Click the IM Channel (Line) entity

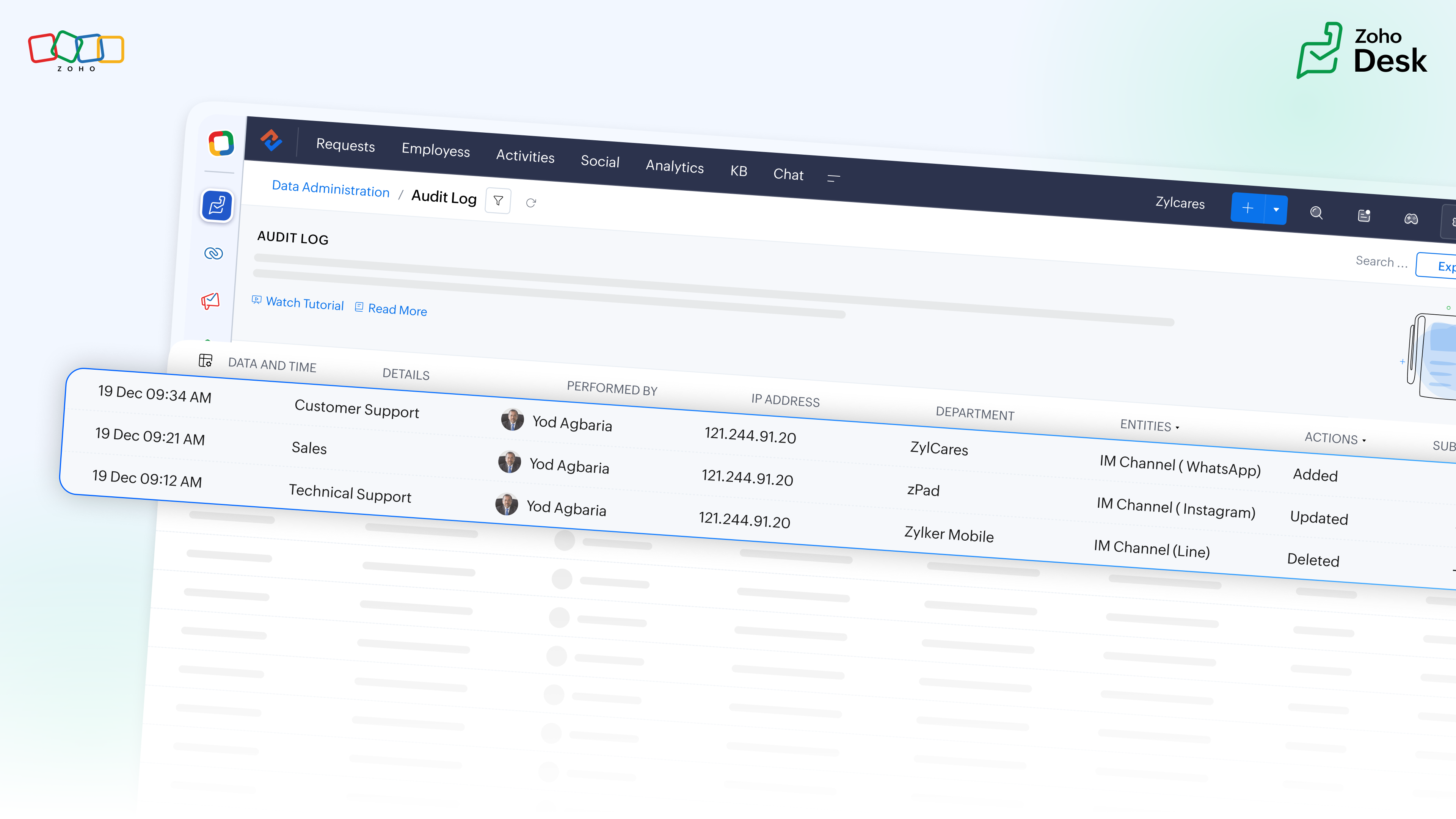tap(1152, 549)
